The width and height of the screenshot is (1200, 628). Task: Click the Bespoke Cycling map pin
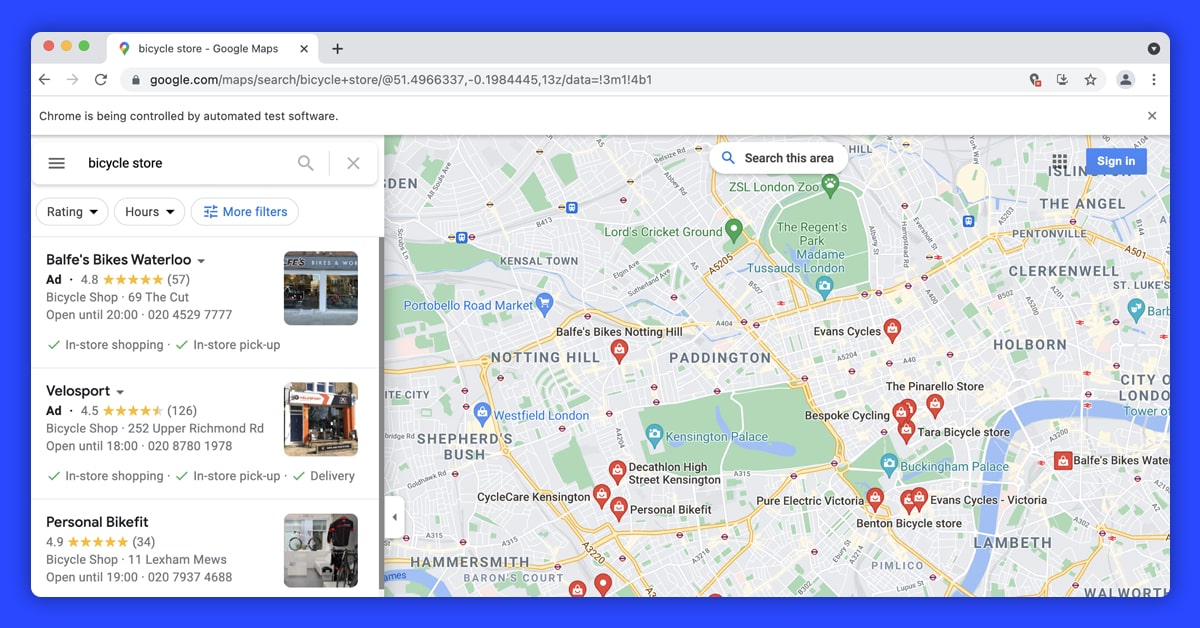900,413
